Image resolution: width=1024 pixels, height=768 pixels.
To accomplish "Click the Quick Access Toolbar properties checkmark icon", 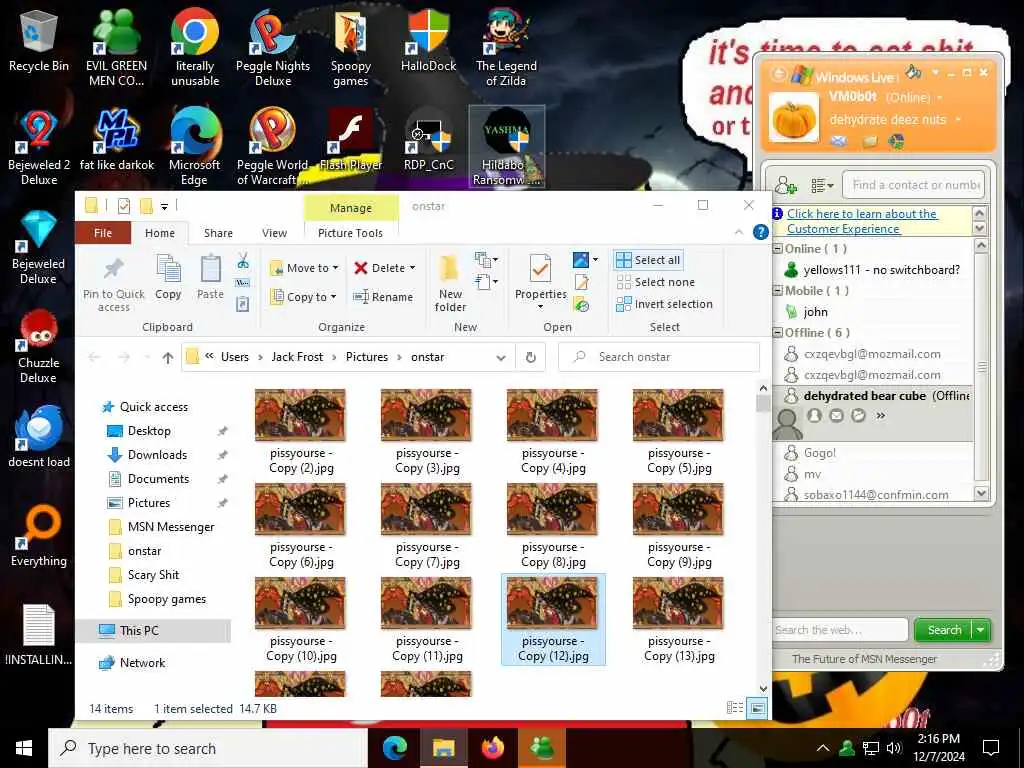I will tap(123, 206).
